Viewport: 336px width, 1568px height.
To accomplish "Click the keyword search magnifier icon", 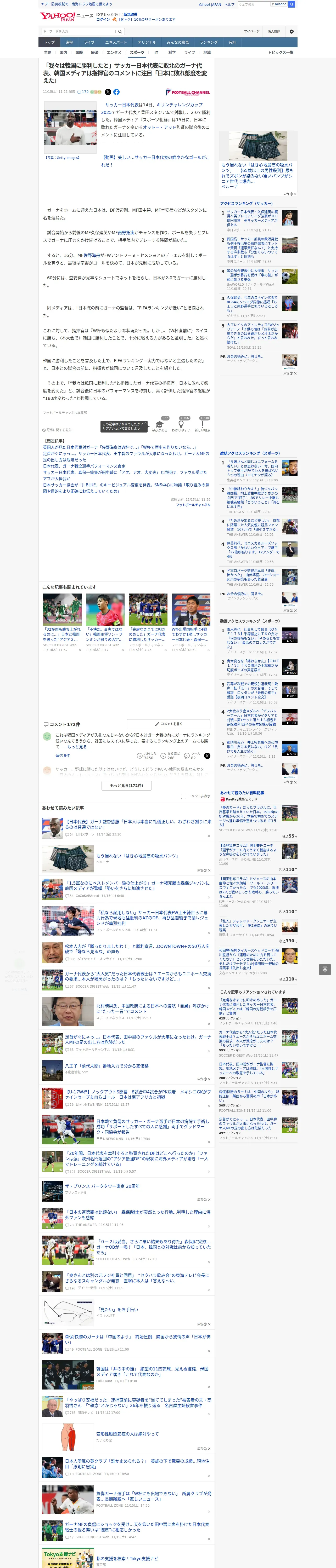I will pos(120,32).
